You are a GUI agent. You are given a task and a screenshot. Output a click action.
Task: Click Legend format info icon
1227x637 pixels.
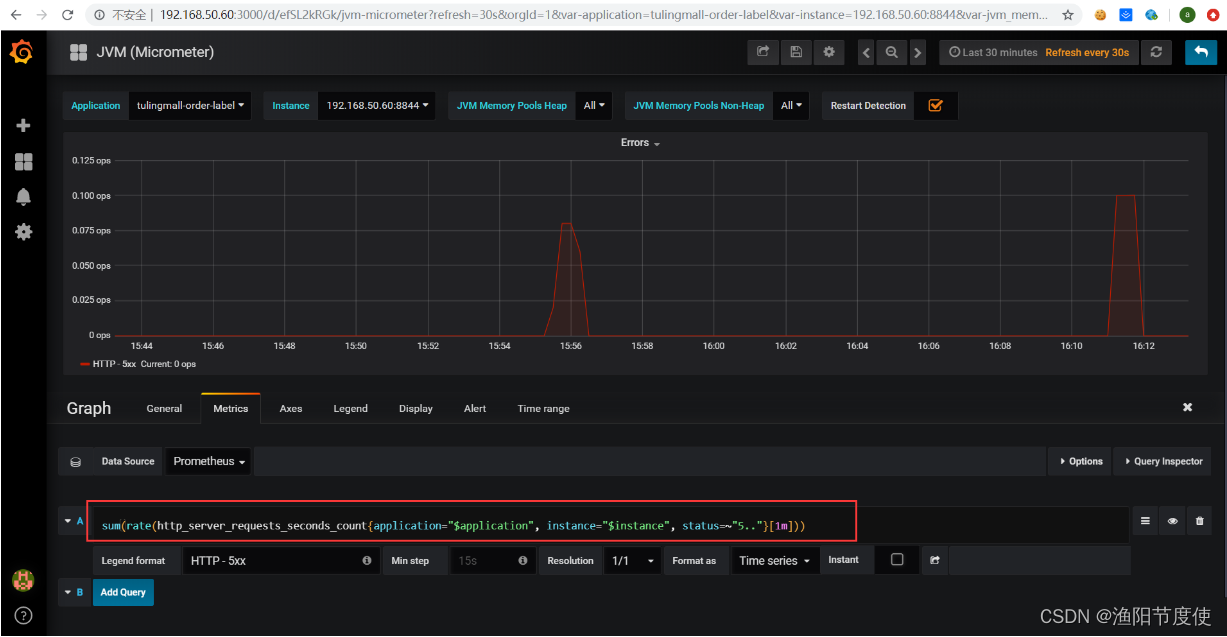point(367,561)
